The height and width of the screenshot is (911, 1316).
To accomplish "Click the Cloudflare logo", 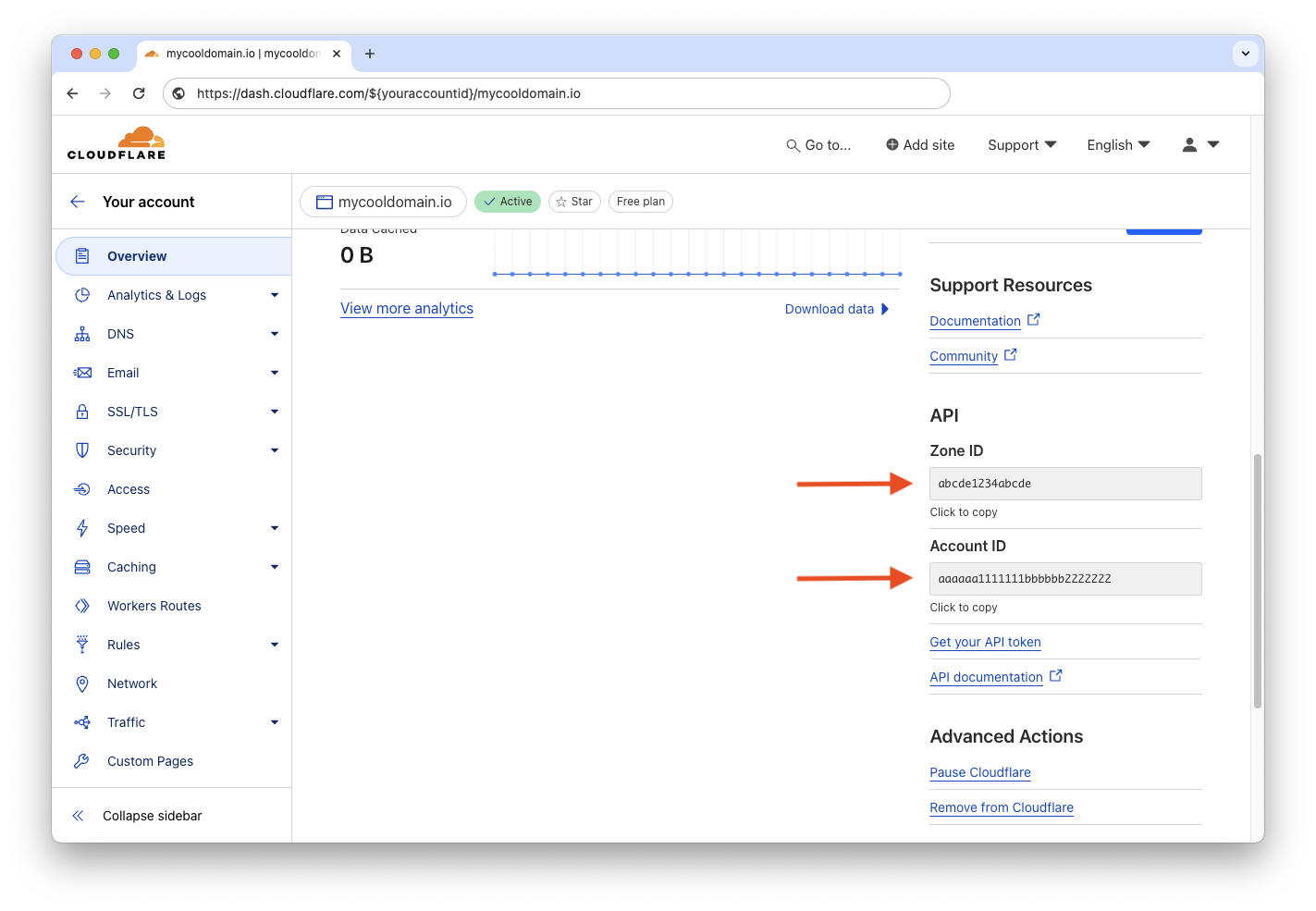I will coord(117,143).
